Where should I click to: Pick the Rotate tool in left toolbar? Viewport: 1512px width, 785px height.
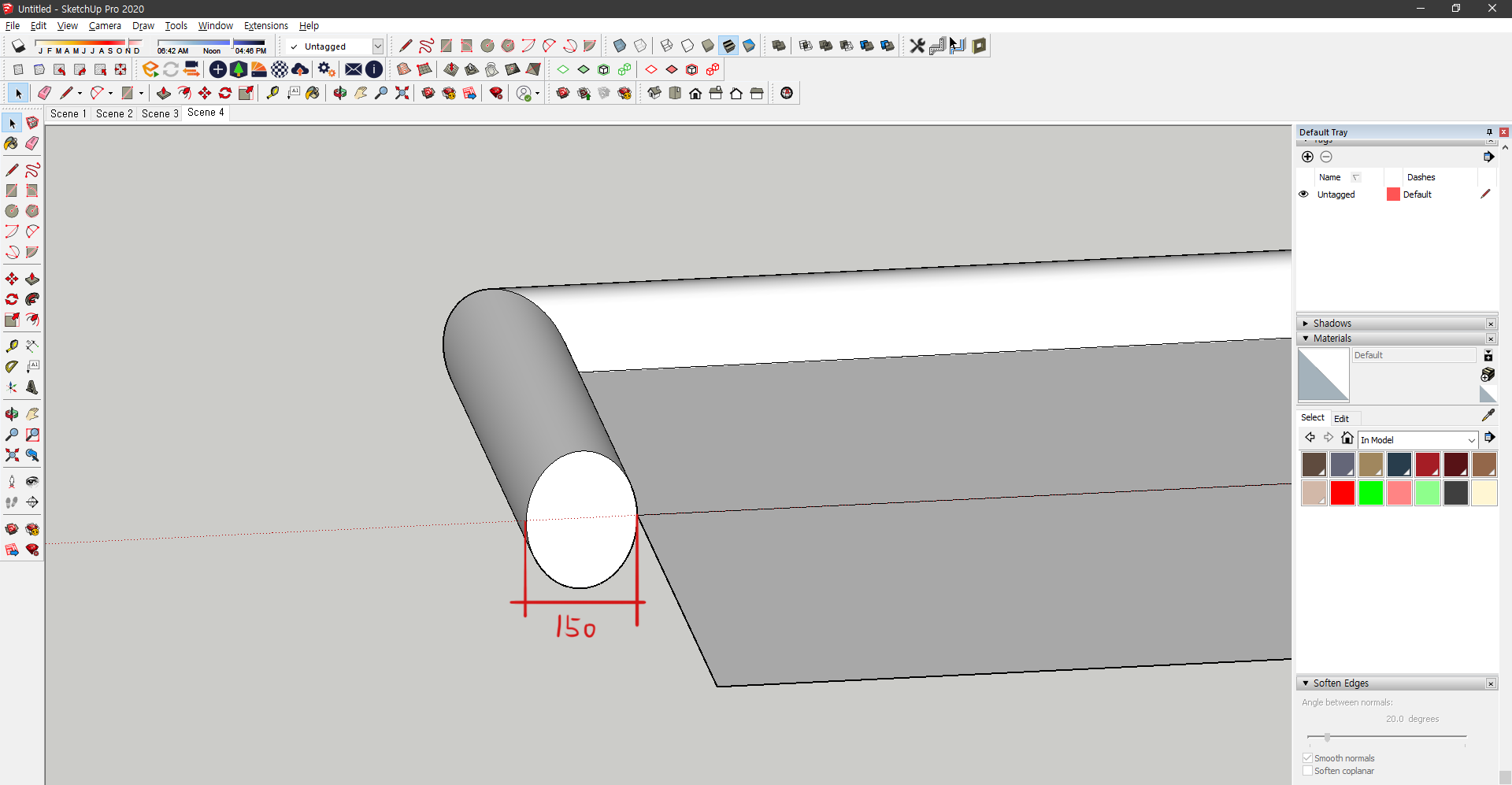tap(12, 299)
